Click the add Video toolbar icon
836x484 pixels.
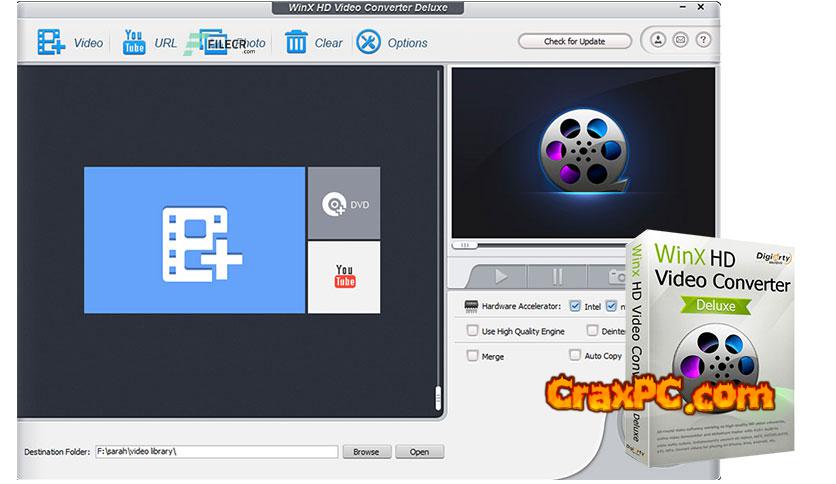(x=51, y=42)
